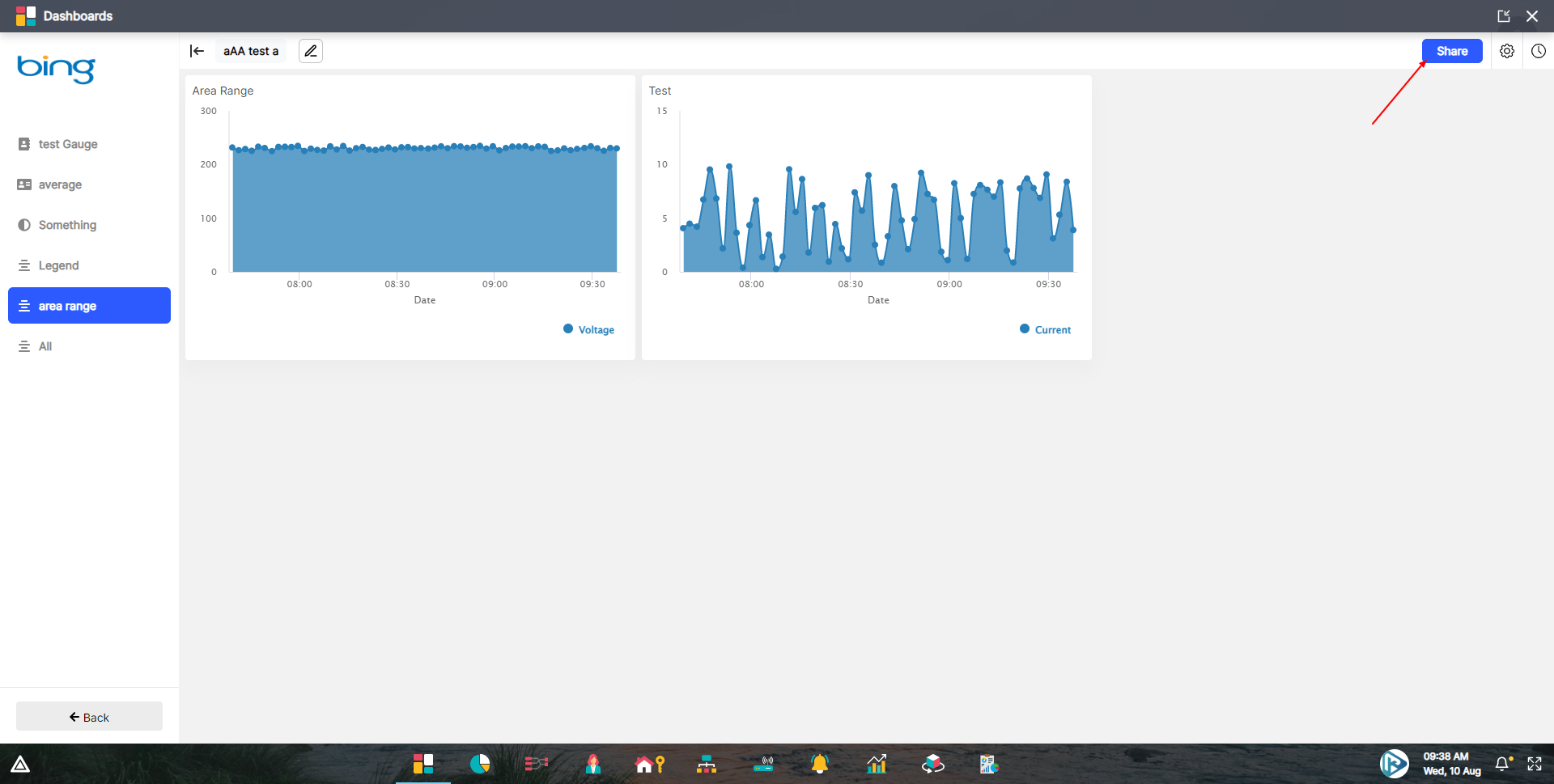Open the home access key app in the taskbar
Screen dimensions: 1554x784
650,763
